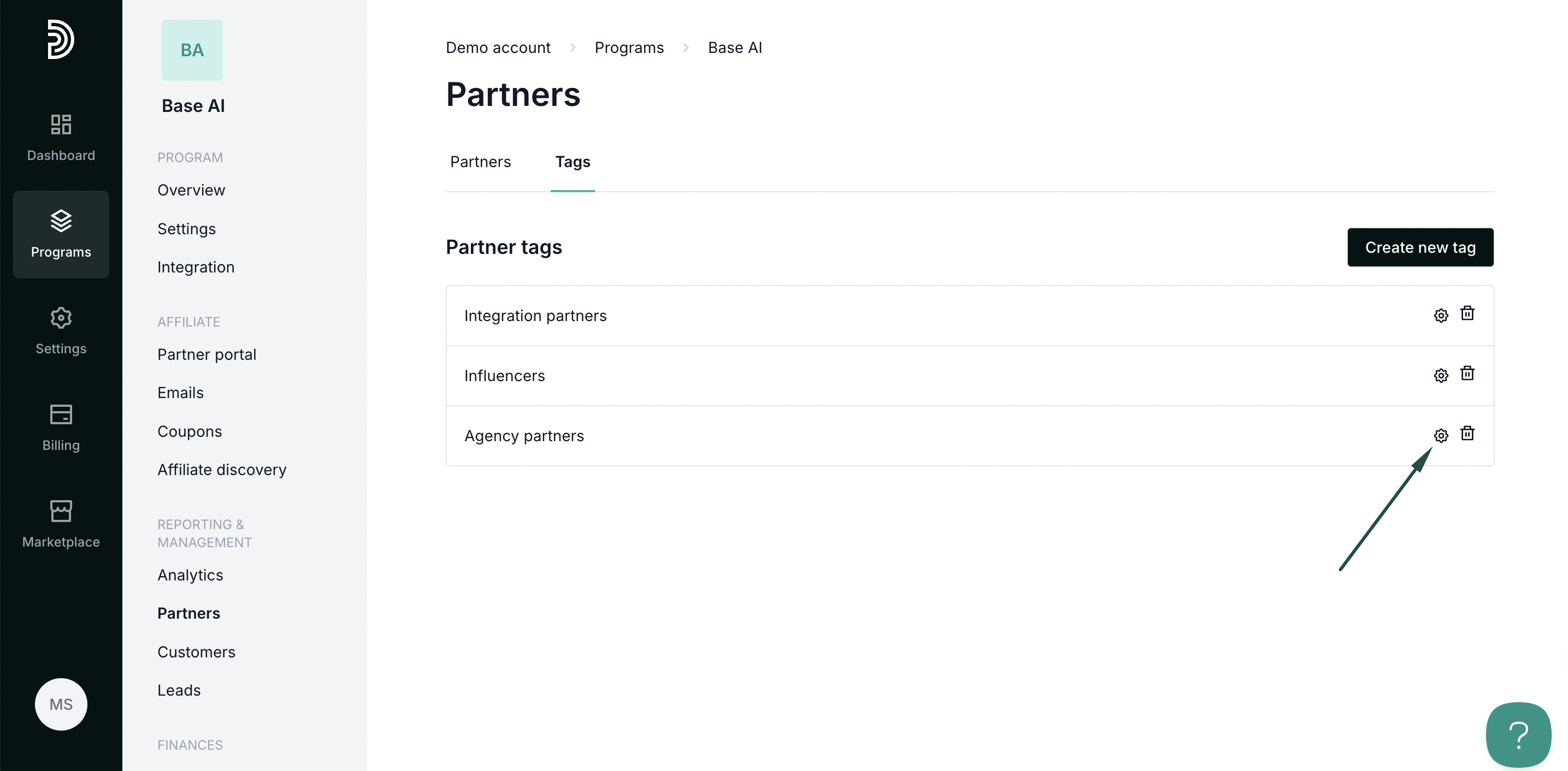Delete the Integration partners tag
Viewport: 1568px width, 771px height.
pyautogui.click(x=1467, y=313)
